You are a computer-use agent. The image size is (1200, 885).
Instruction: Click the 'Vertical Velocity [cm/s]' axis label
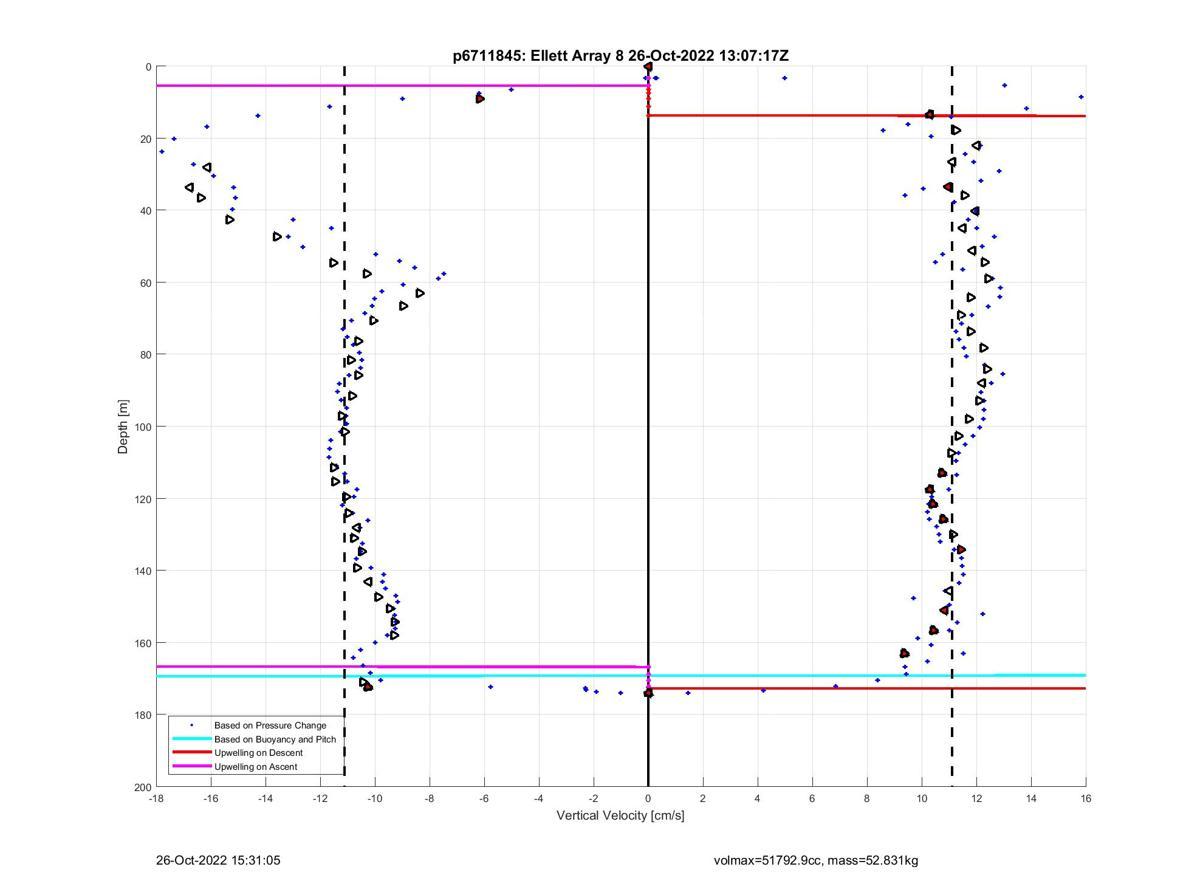pyautogui.click(x=620, y=815)
